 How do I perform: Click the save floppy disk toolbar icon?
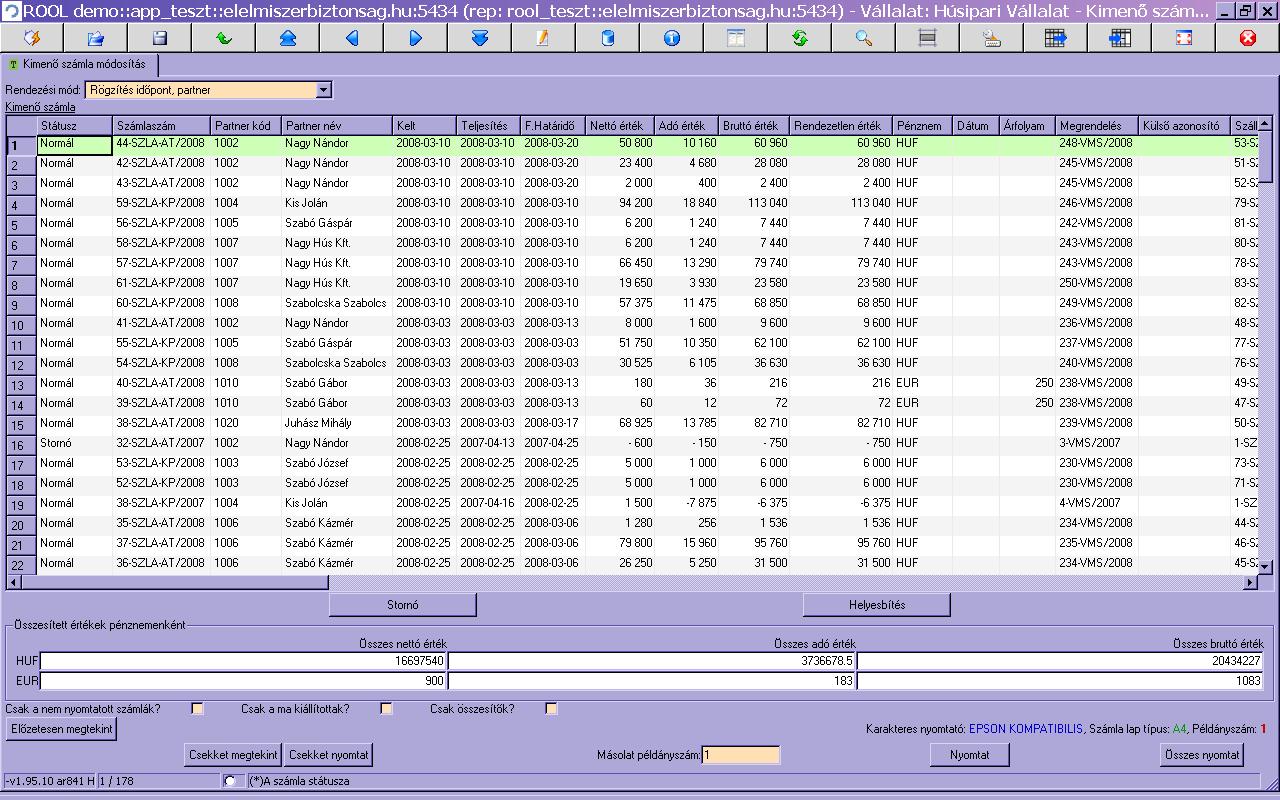coord(160,38)
